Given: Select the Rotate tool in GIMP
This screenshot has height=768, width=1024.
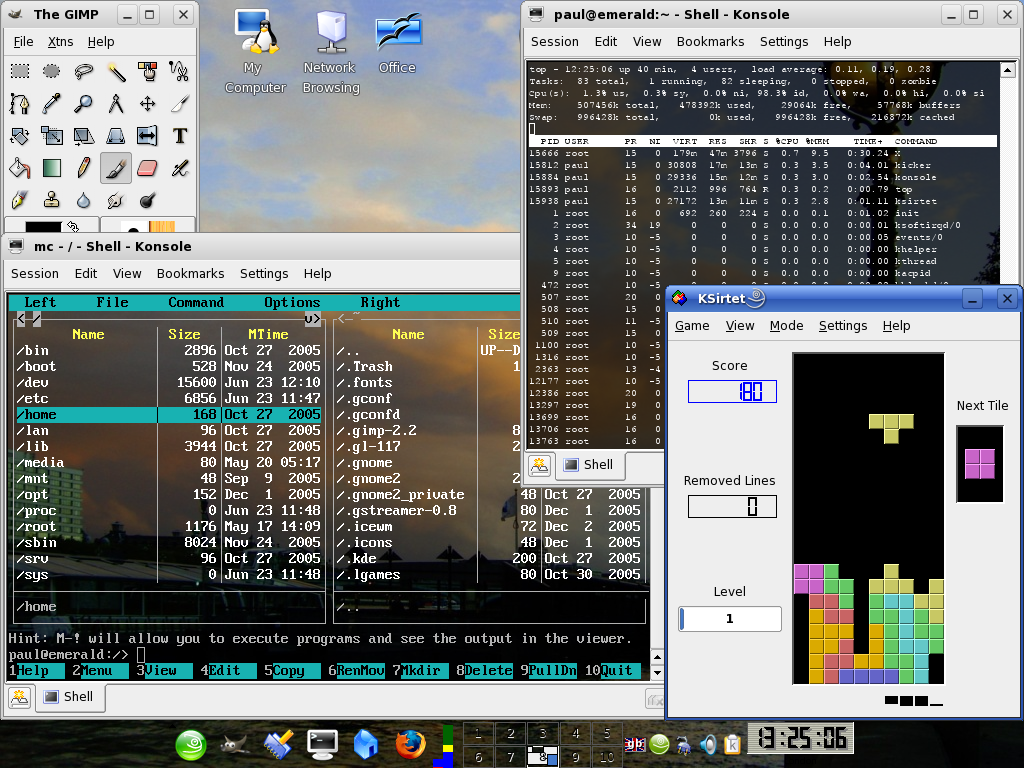Looking at the screenshot, I should [20, 136].
